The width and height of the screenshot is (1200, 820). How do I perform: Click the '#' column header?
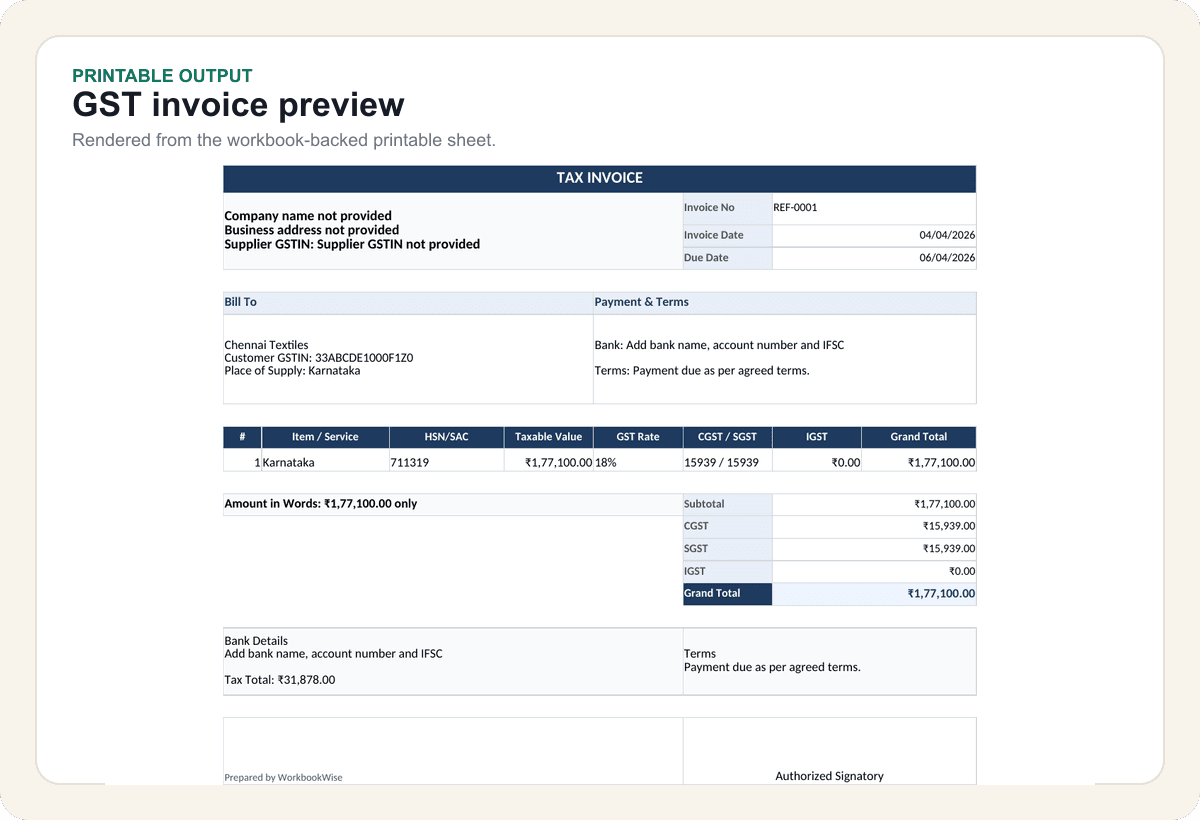click(x=242, y=437)
